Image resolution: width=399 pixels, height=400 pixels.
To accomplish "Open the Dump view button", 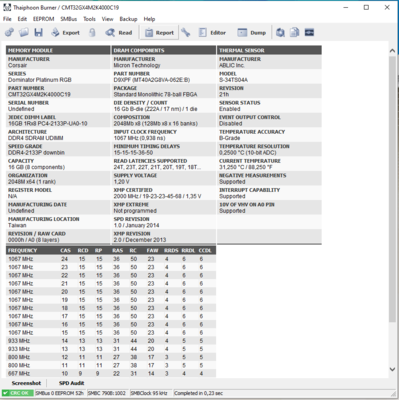I will 252,32.
